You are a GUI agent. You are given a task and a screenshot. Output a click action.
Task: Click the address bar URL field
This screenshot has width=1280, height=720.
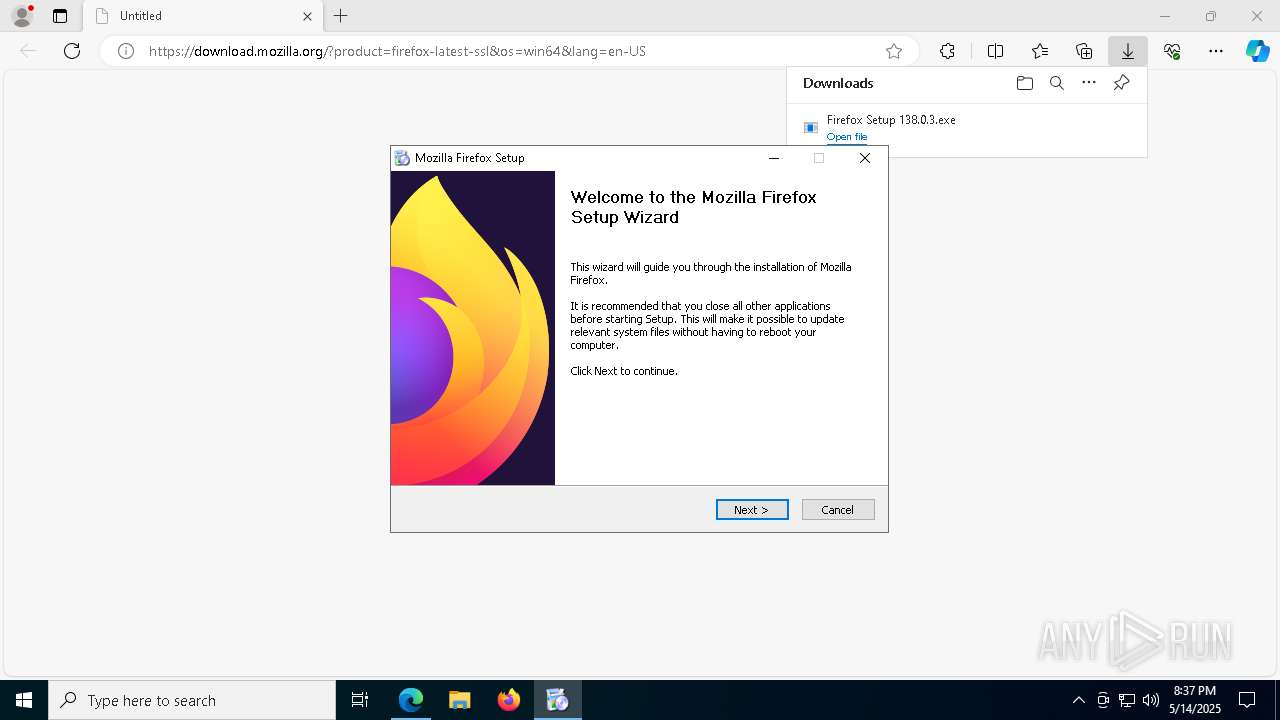click(510, 51)
